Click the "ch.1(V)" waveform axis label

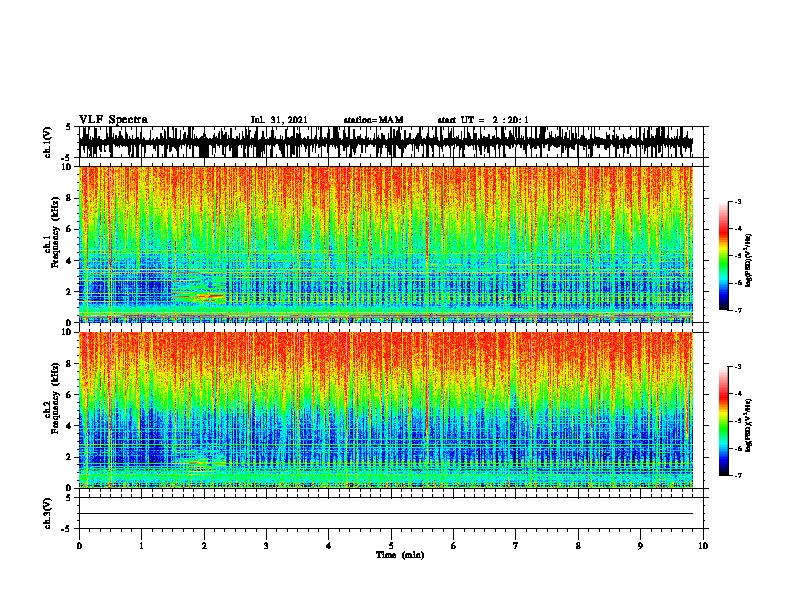tap(47, 142)
